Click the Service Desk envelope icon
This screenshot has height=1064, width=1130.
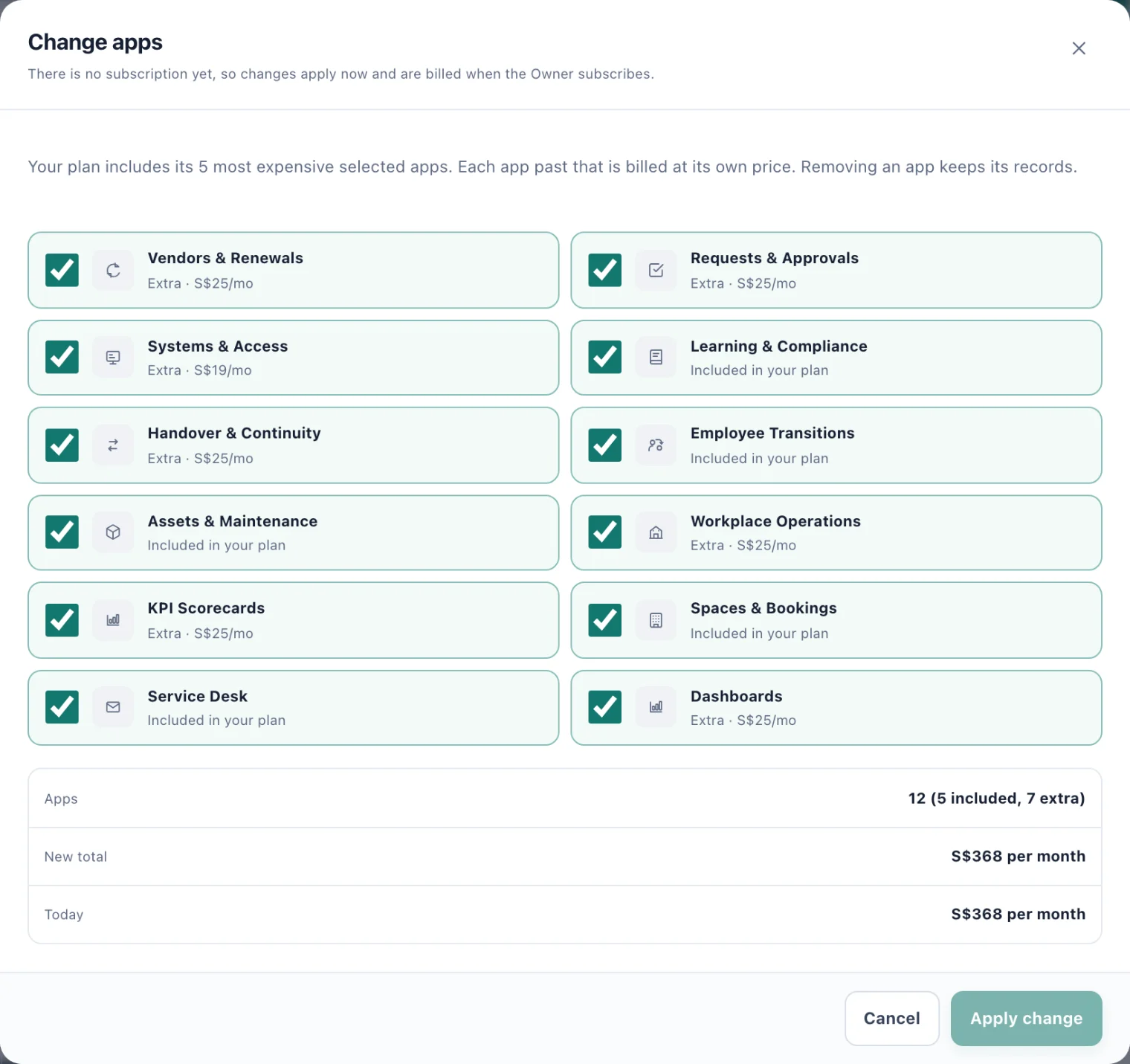click(x=113, y=707)
